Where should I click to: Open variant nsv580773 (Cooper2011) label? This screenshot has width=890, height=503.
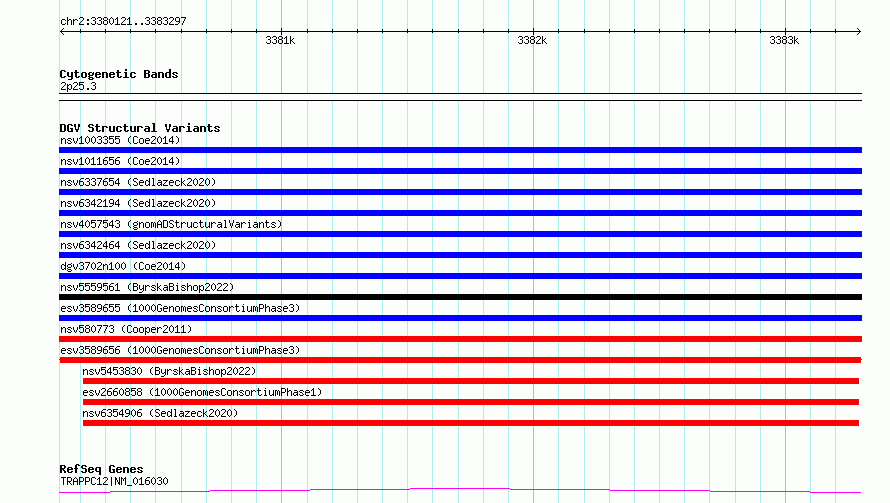click(x=126, y=329)
